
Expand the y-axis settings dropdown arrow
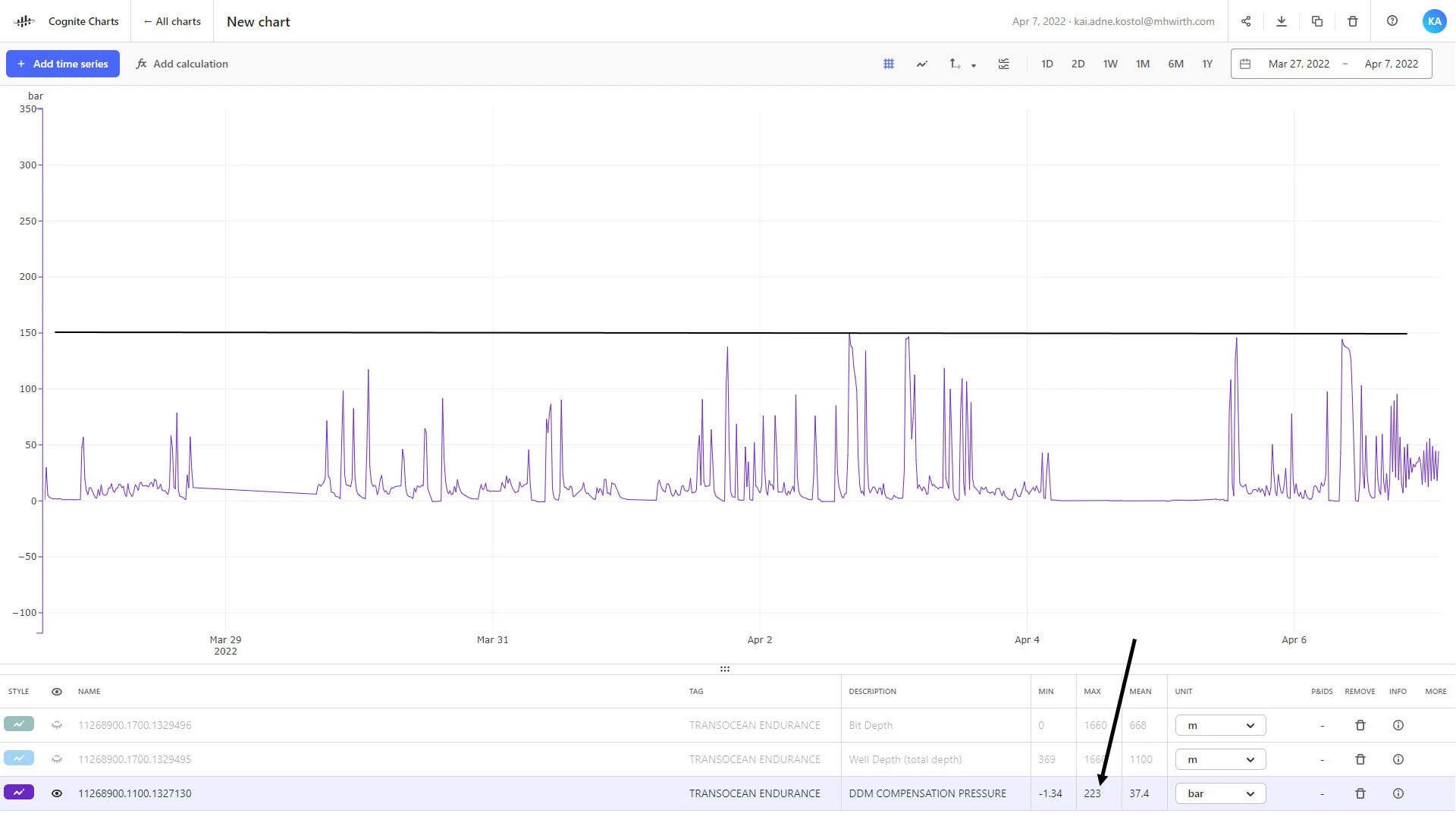pos(973,65)
